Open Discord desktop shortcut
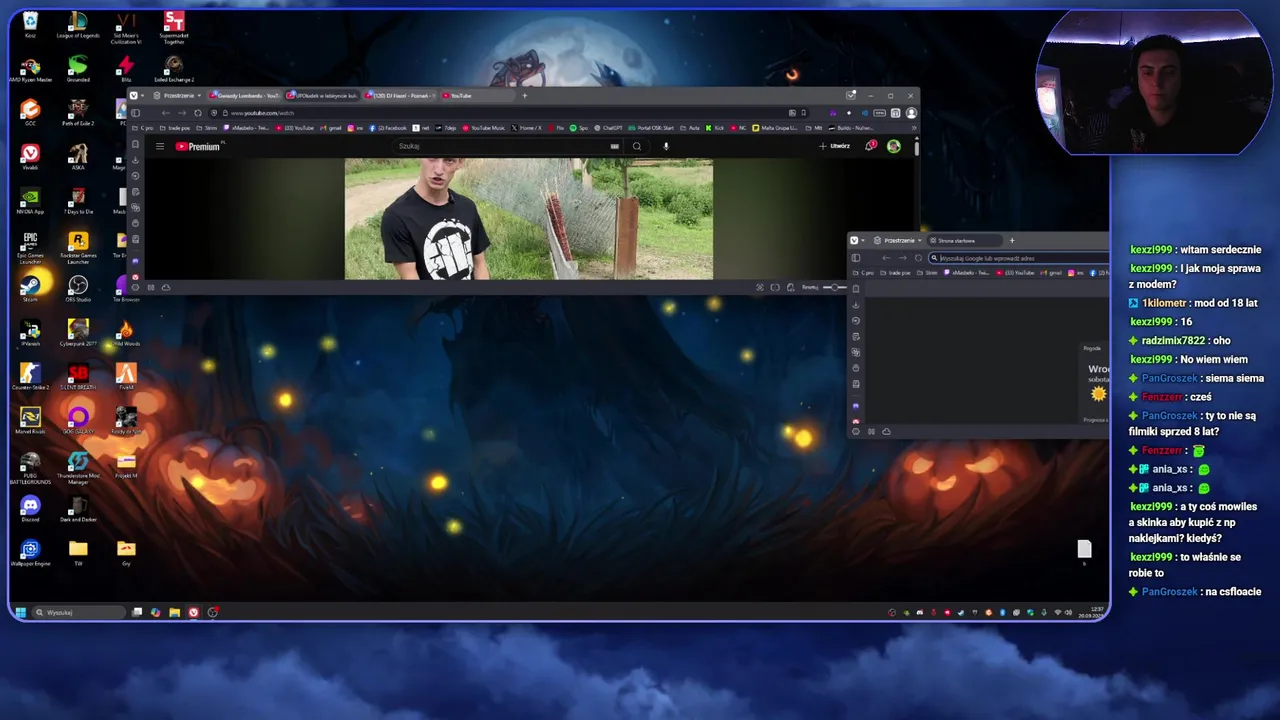Screen dimensions: 1280x720 [x=30, y=509]
